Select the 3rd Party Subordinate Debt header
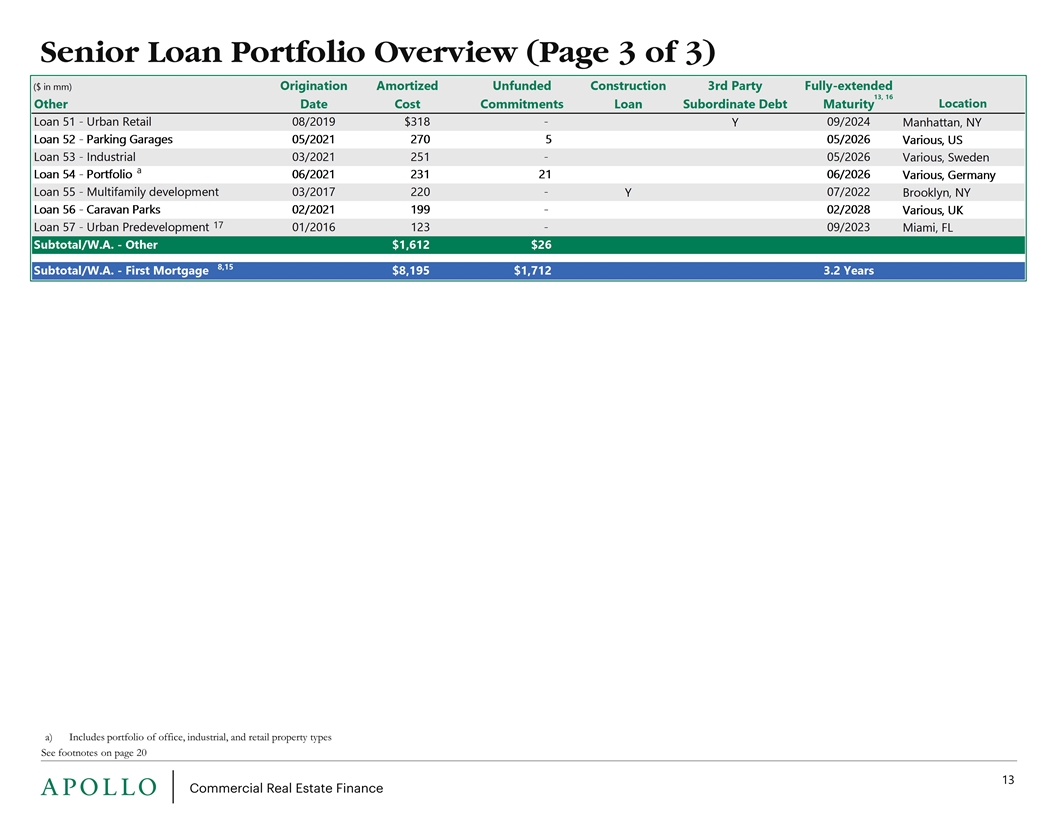Screen dimensions: 1056x816 coord(734,95)
